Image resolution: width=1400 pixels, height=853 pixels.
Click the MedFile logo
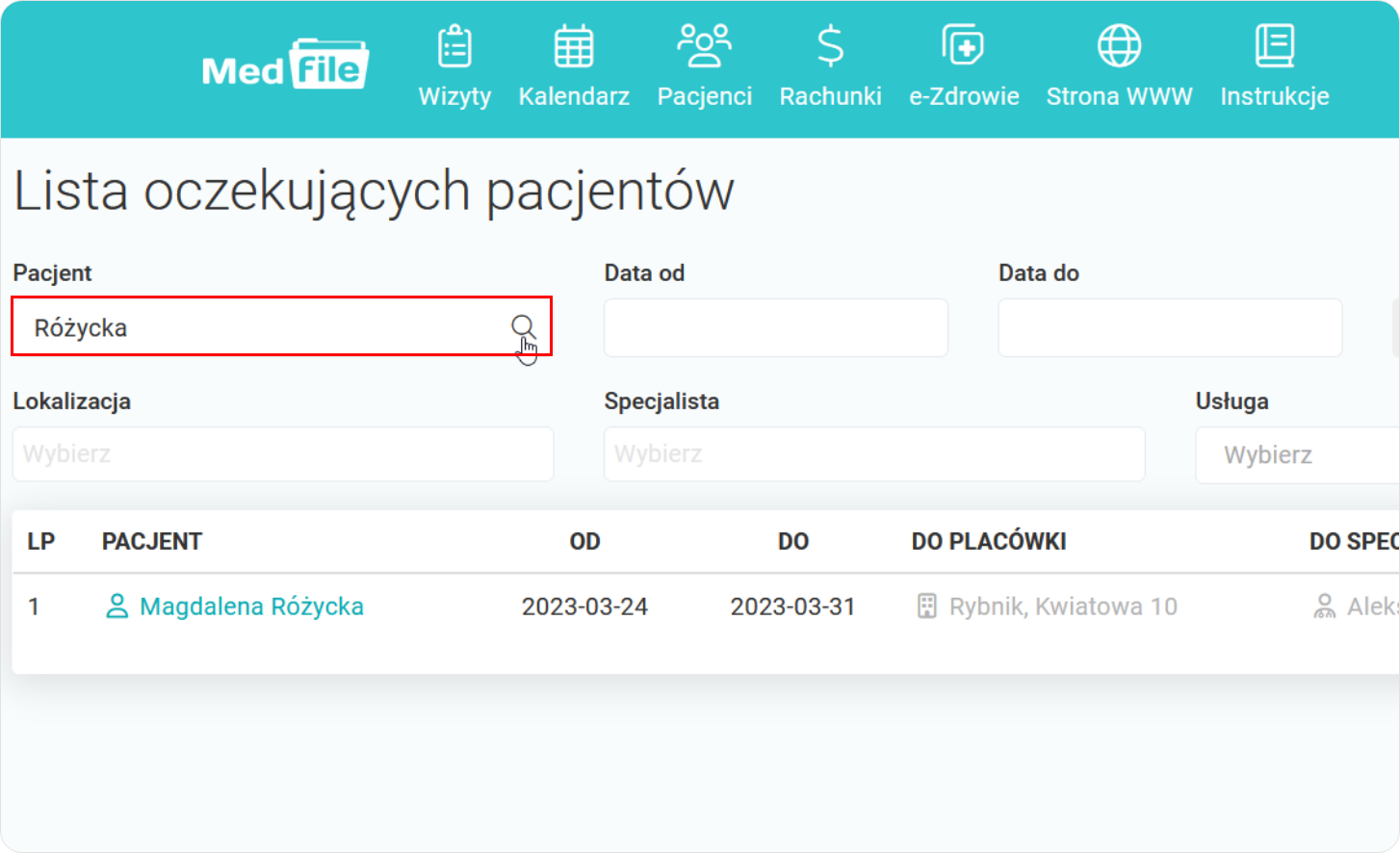285,65
